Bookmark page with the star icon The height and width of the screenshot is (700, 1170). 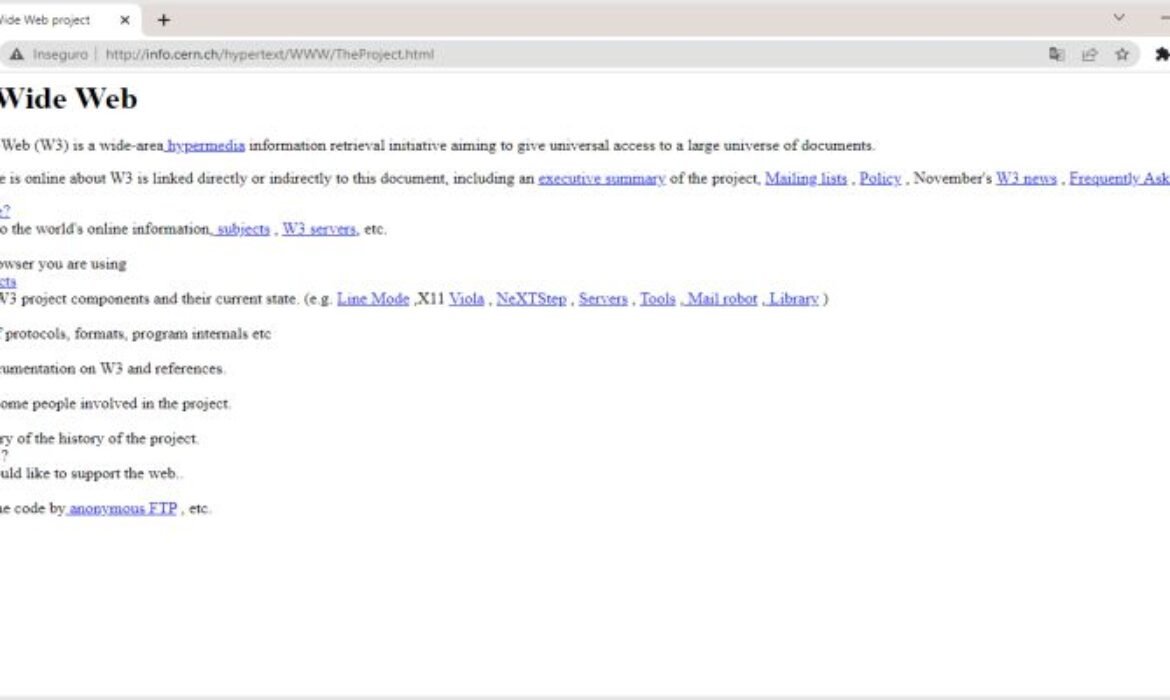[x=1122, y=54]
